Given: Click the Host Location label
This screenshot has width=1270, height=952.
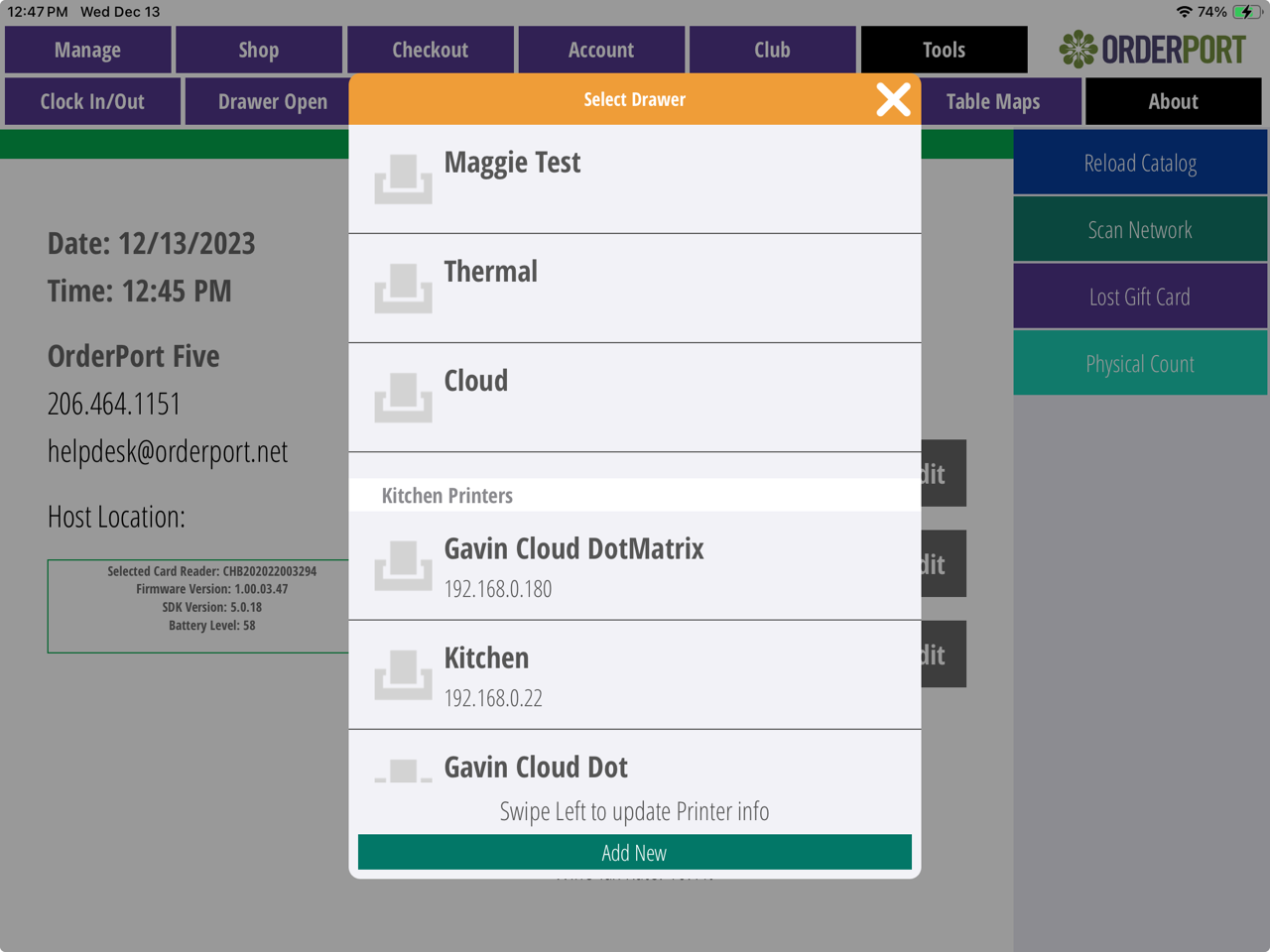Looking at the screenshot, I should point(116,517).
